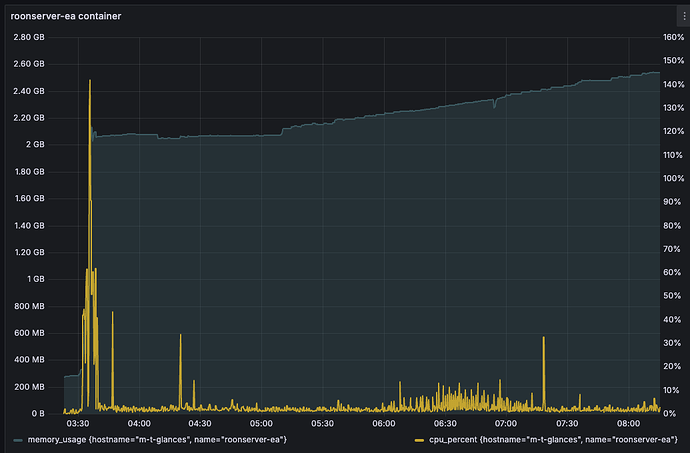Image resolution: width=690 pixels, height=453 pixels.
Task: Click the 40% right axis label
Action: [672, 320]
